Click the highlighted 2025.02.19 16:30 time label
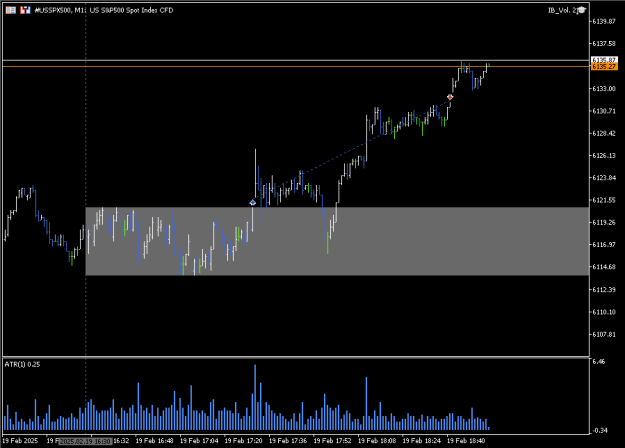 pyautogui.click(x=85, y=441)
